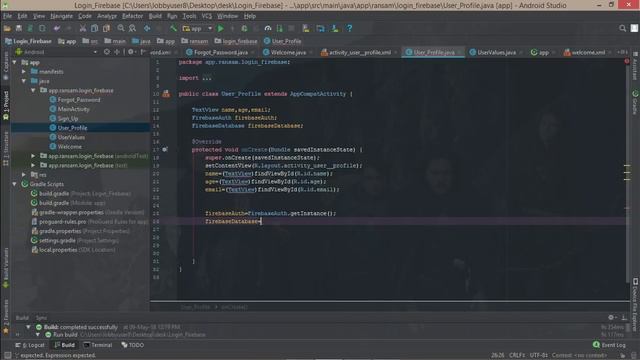Open the Tools menu
The height and width of the screenshot is (360, 640).
click(189, 16)
